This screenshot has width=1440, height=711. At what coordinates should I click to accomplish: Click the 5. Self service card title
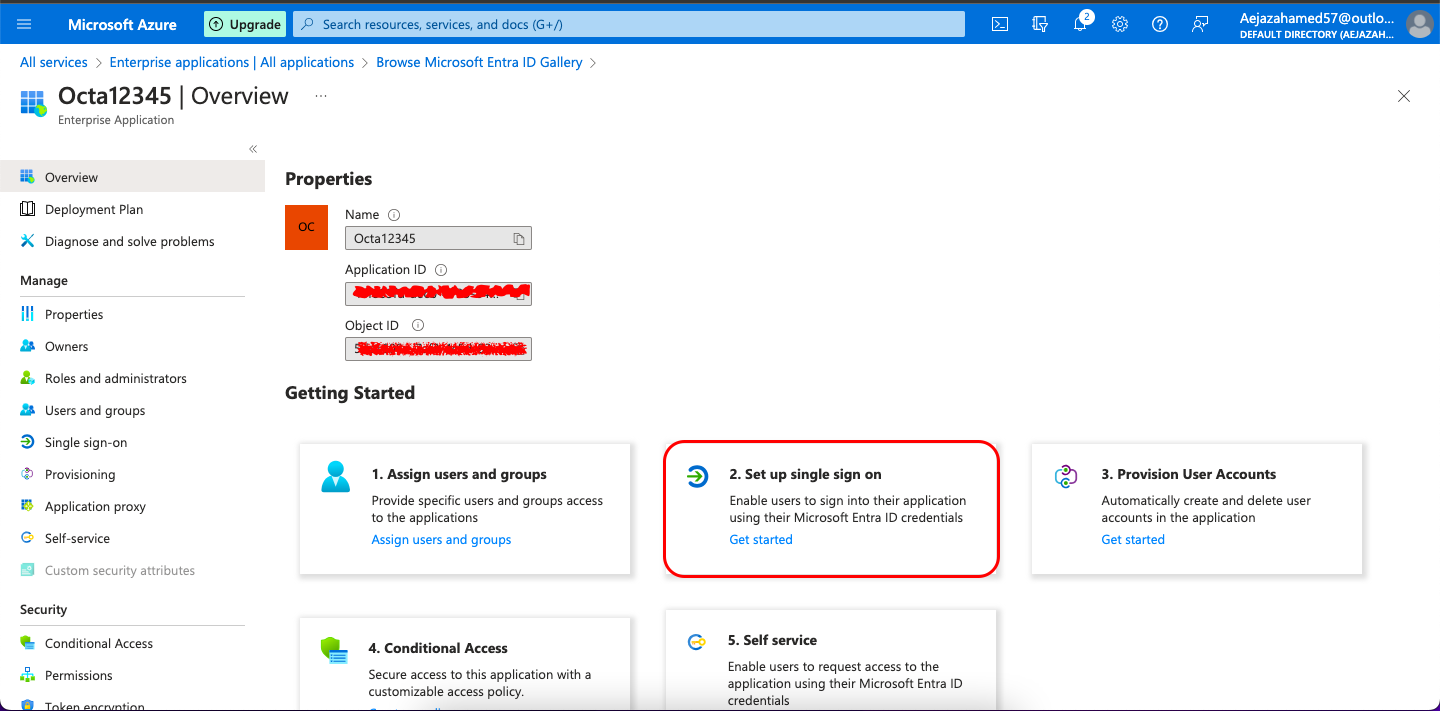(x=772, y=640)
